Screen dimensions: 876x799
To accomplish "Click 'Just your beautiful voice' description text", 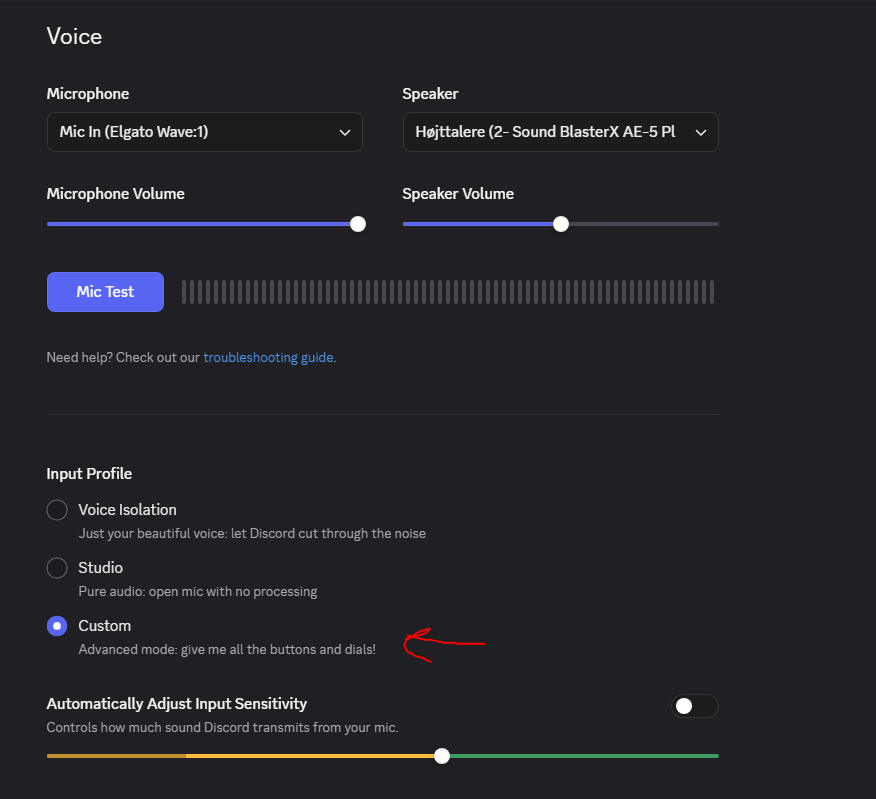I will point(252,534).
